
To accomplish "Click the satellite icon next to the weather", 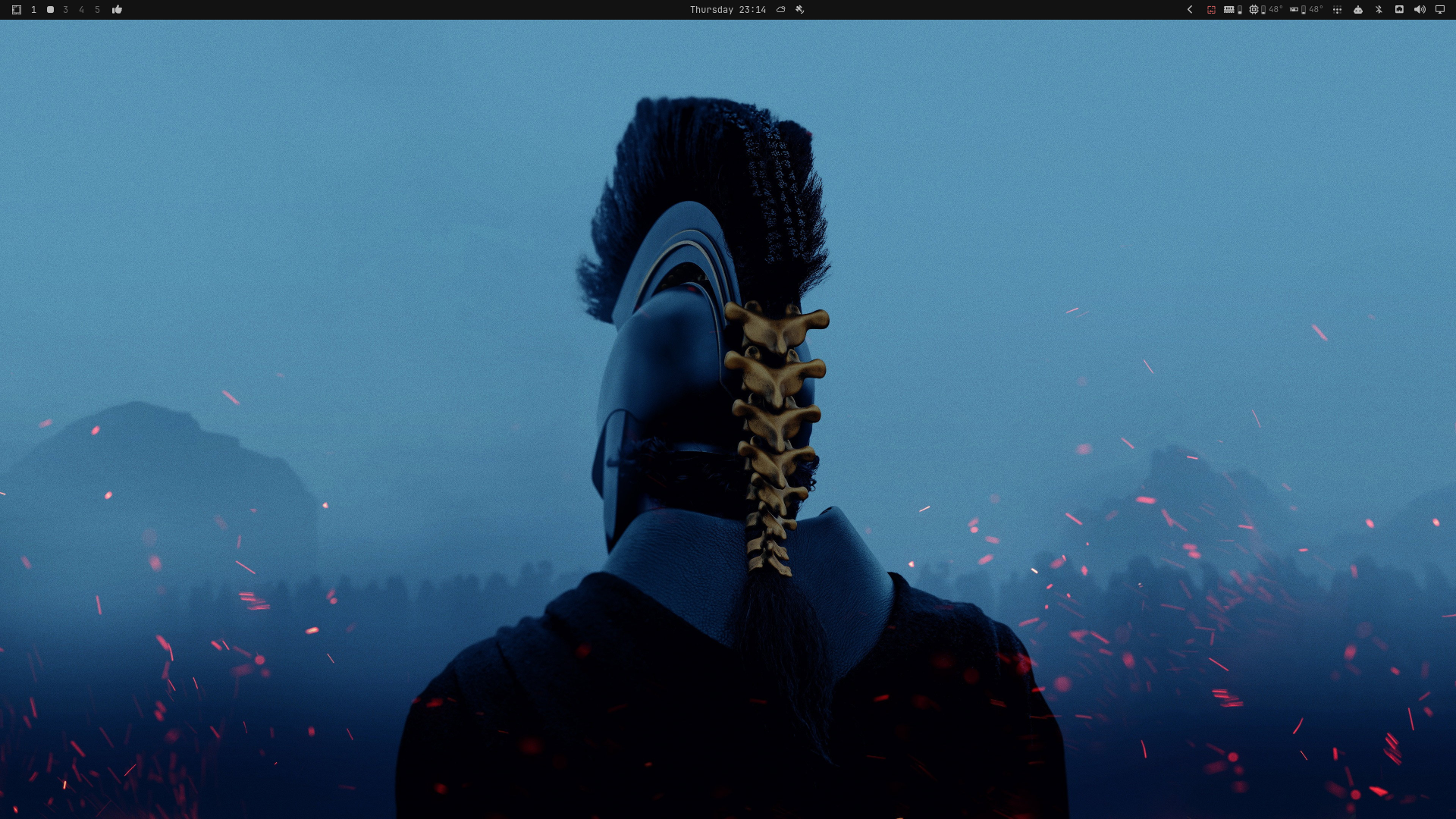I will (x=799, y=10).
